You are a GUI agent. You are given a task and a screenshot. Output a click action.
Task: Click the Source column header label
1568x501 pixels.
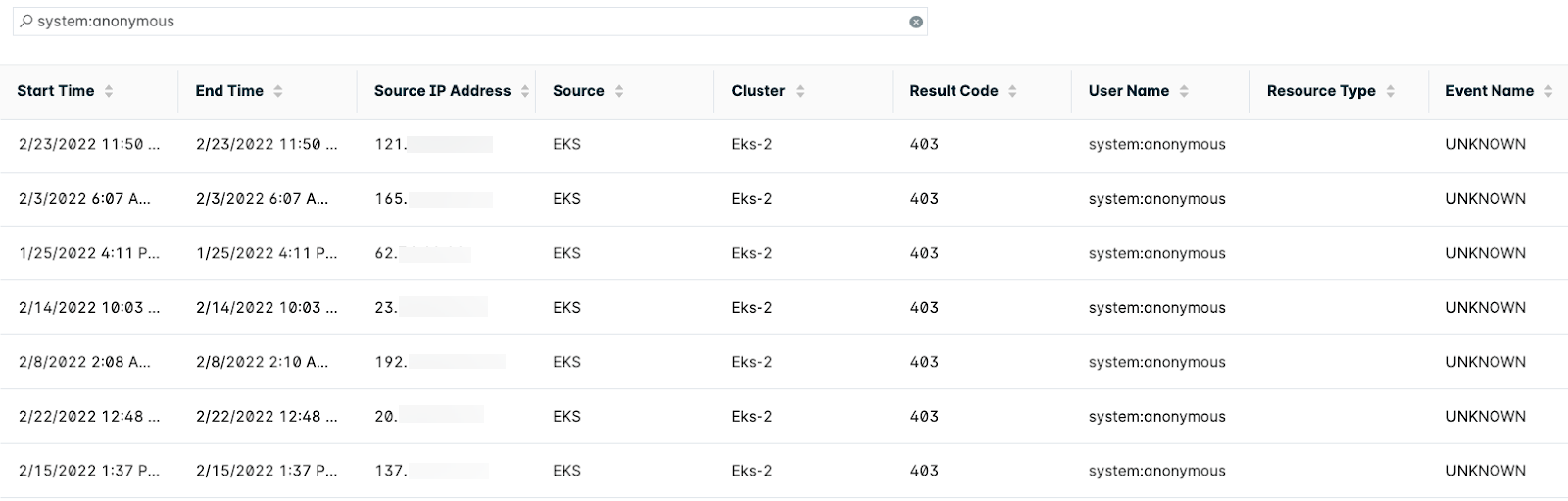(x=578, y=91)
